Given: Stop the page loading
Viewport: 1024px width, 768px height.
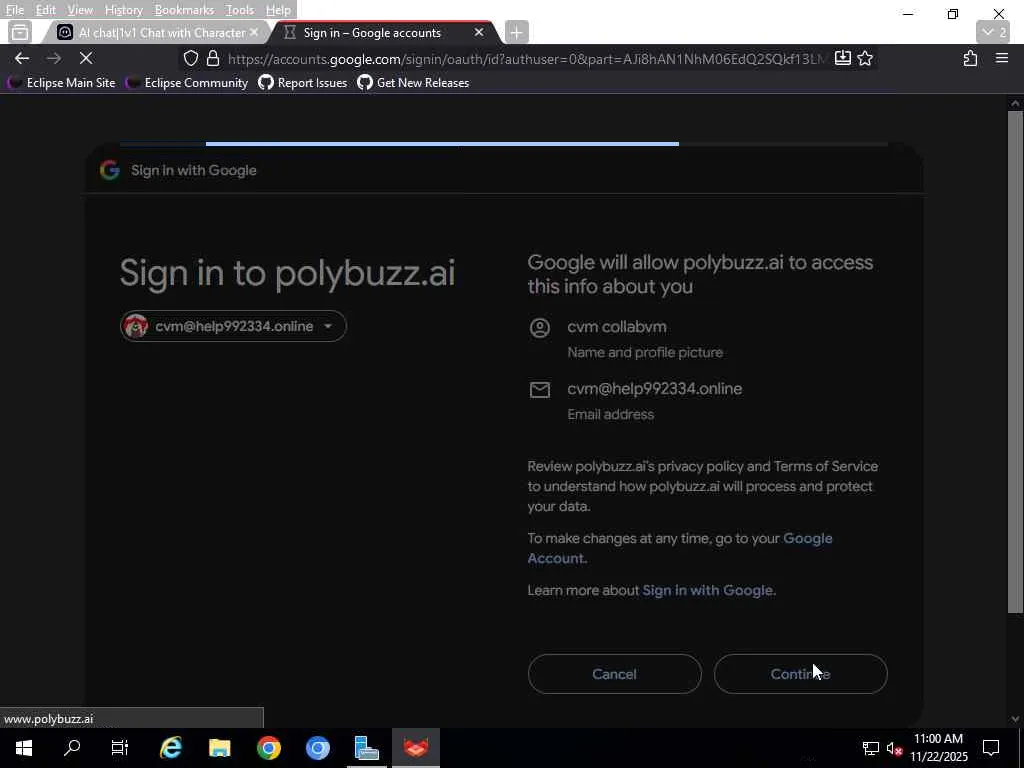Looking at the screenshot, I should pos(86,58).
